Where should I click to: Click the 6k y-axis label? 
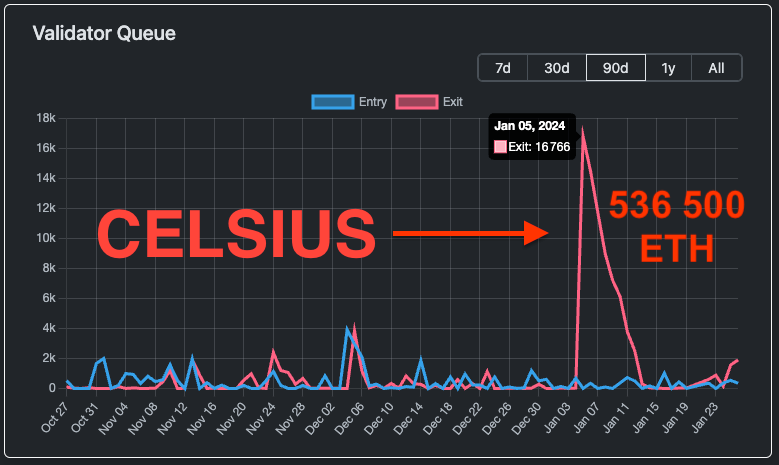49,298
